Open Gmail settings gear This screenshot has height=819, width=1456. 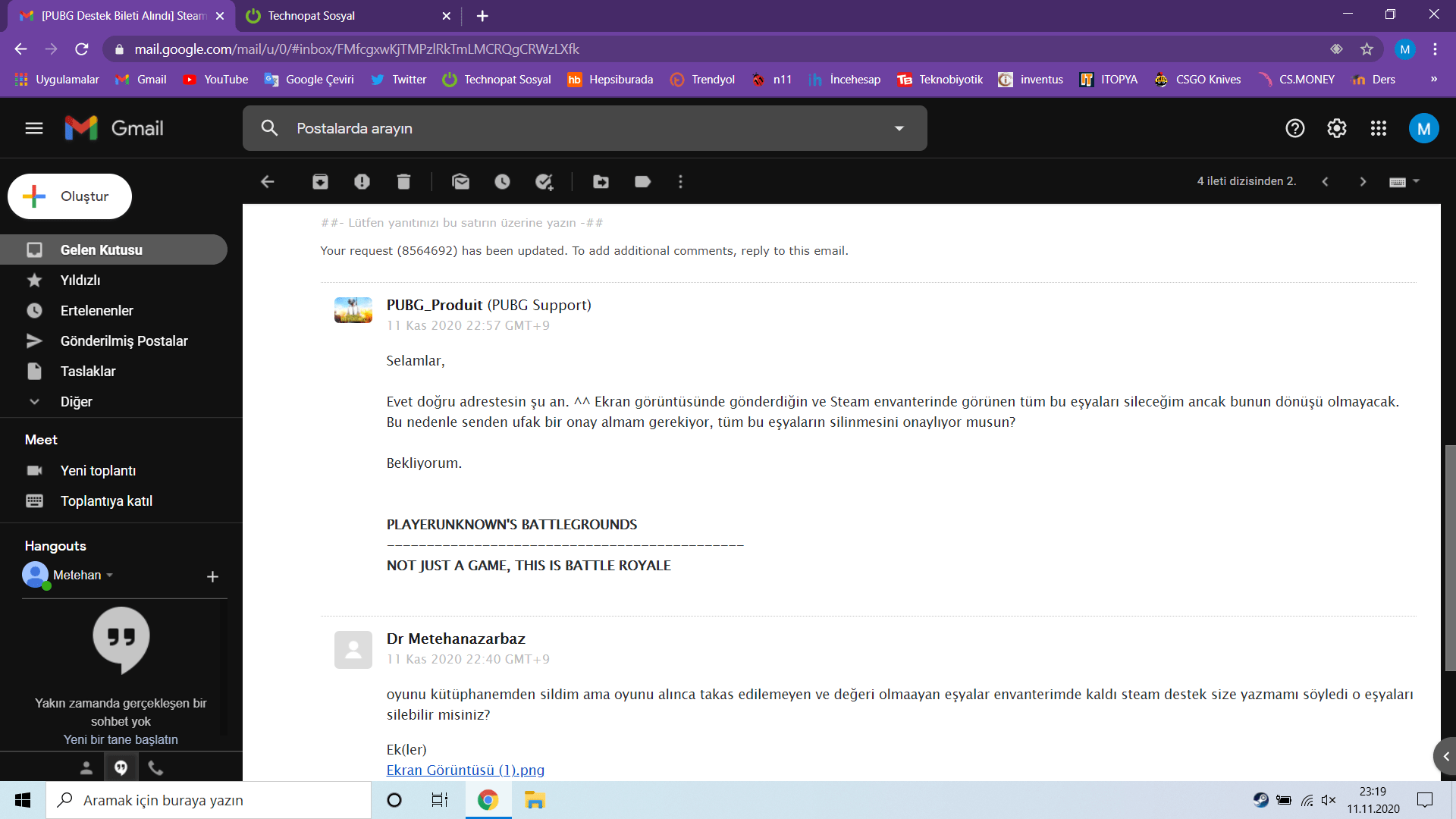(x=1336, y=128)
